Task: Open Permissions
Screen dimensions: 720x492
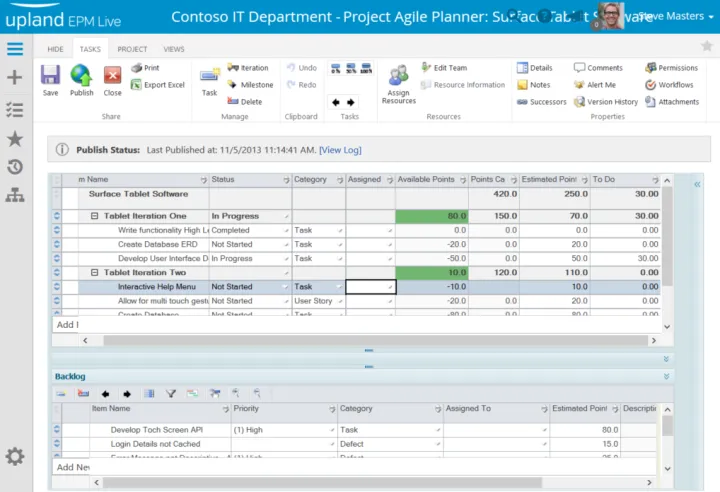Action: click(x=671, y=68)
